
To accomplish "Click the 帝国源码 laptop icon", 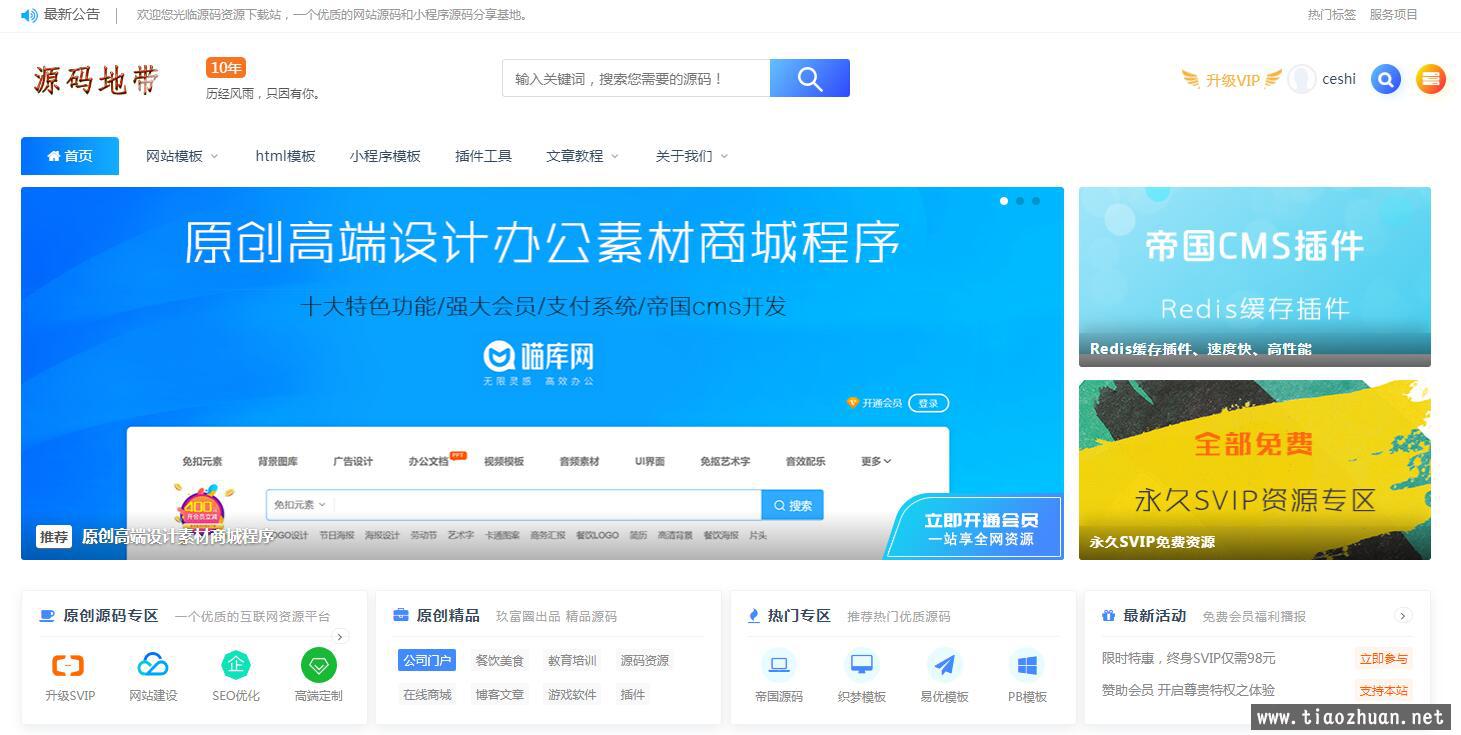I will tap(778, 665).
